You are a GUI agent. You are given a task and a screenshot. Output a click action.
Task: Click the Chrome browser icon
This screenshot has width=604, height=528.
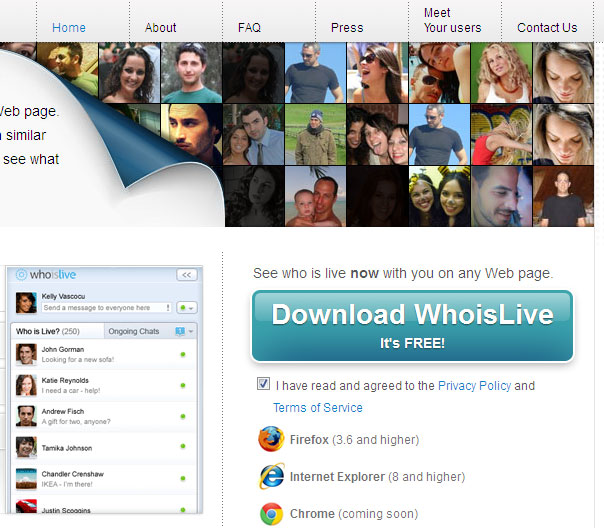point(272,514)
